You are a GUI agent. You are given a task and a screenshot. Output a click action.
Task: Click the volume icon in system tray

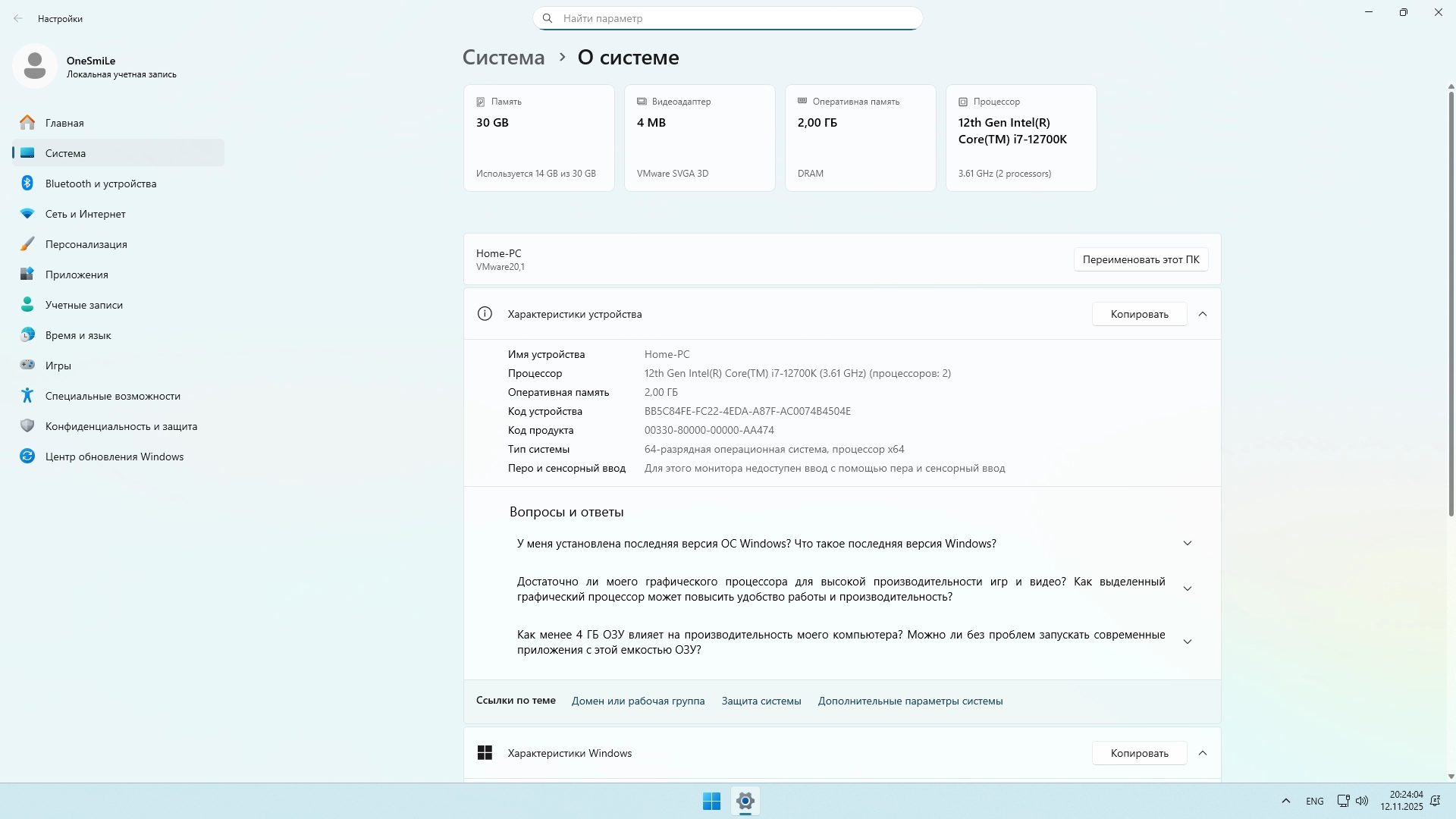tap(1362, 801)
